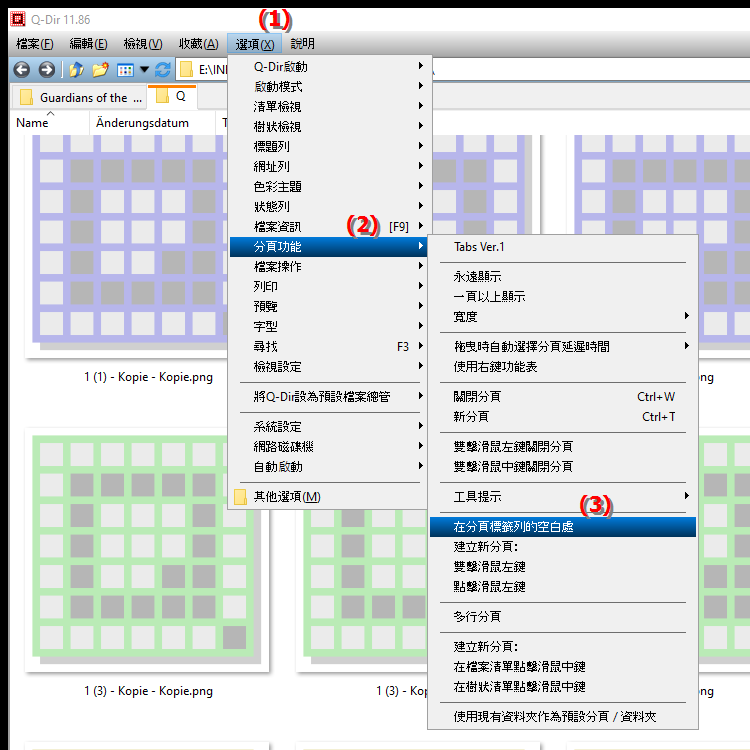
Task: Open the 尋找 F3 submenu
Action: [x=330, y=347]
